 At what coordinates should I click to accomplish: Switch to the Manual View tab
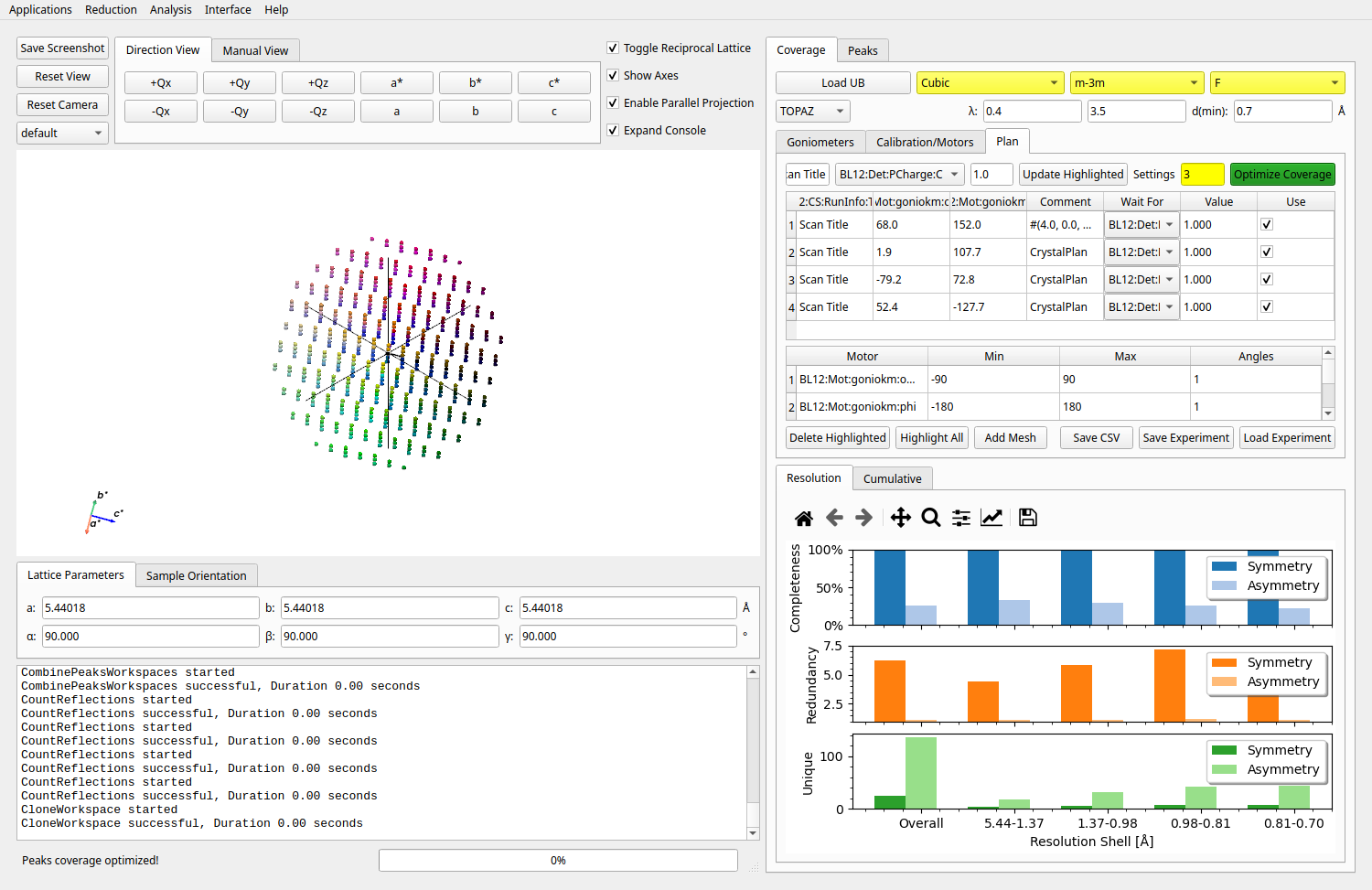(255, 50)
